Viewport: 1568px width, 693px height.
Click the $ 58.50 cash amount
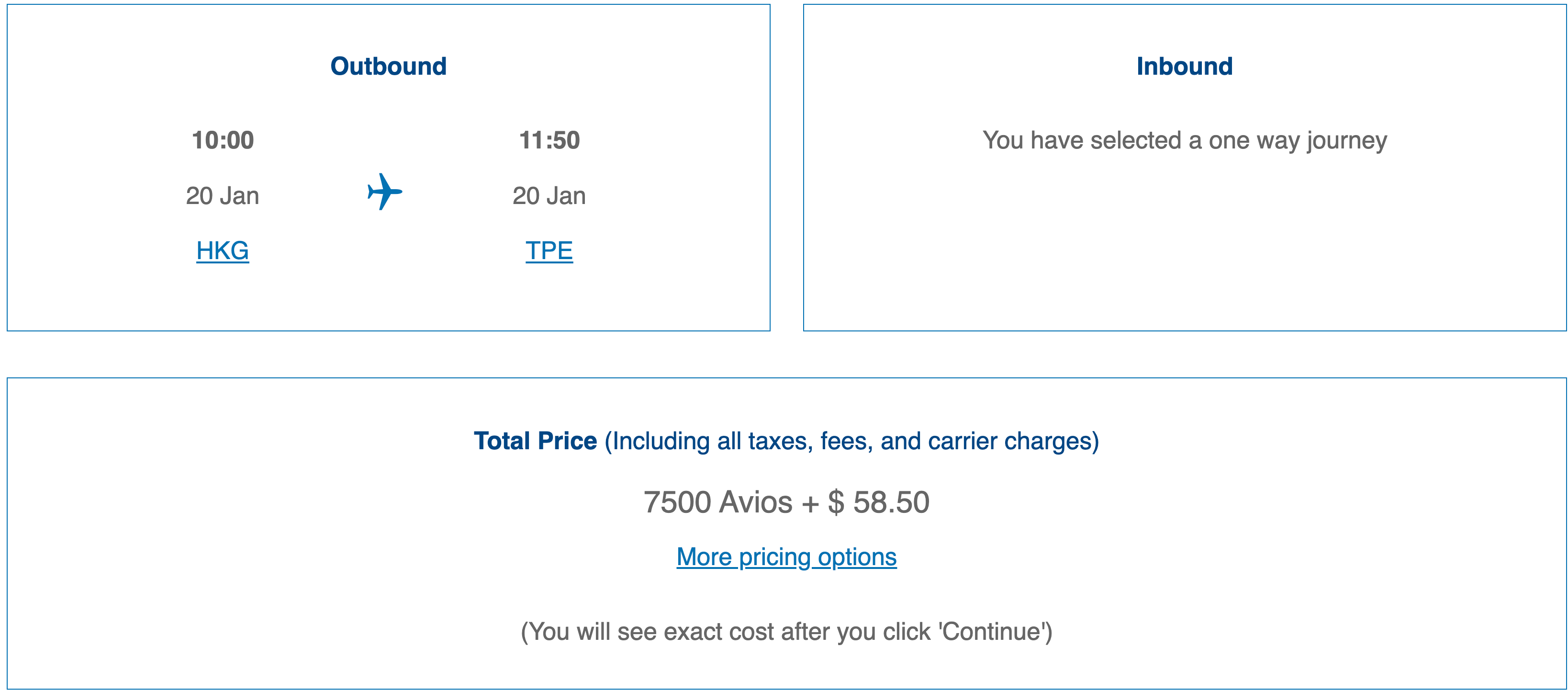(x=878, y=502)
